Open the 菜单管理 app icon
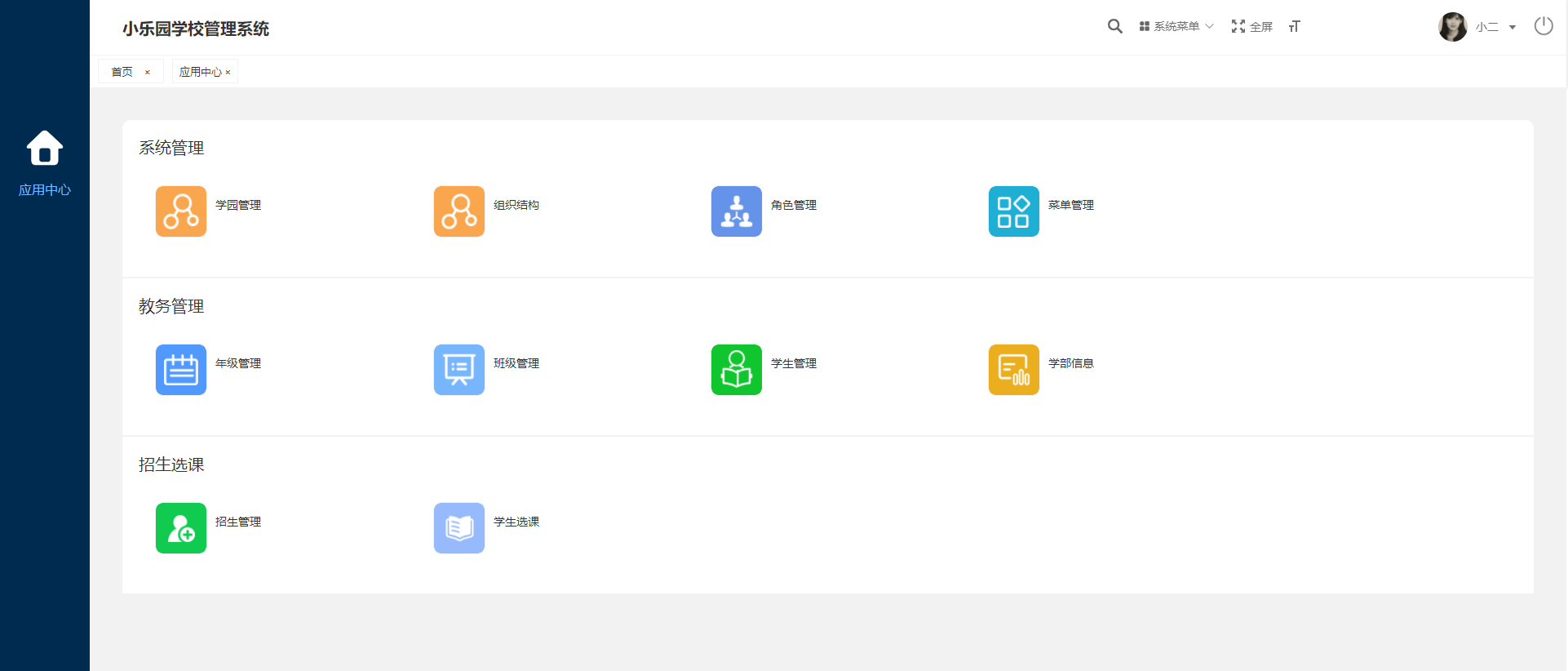Viewport: 1568px width, 671px height. [x=1014, y=211]
